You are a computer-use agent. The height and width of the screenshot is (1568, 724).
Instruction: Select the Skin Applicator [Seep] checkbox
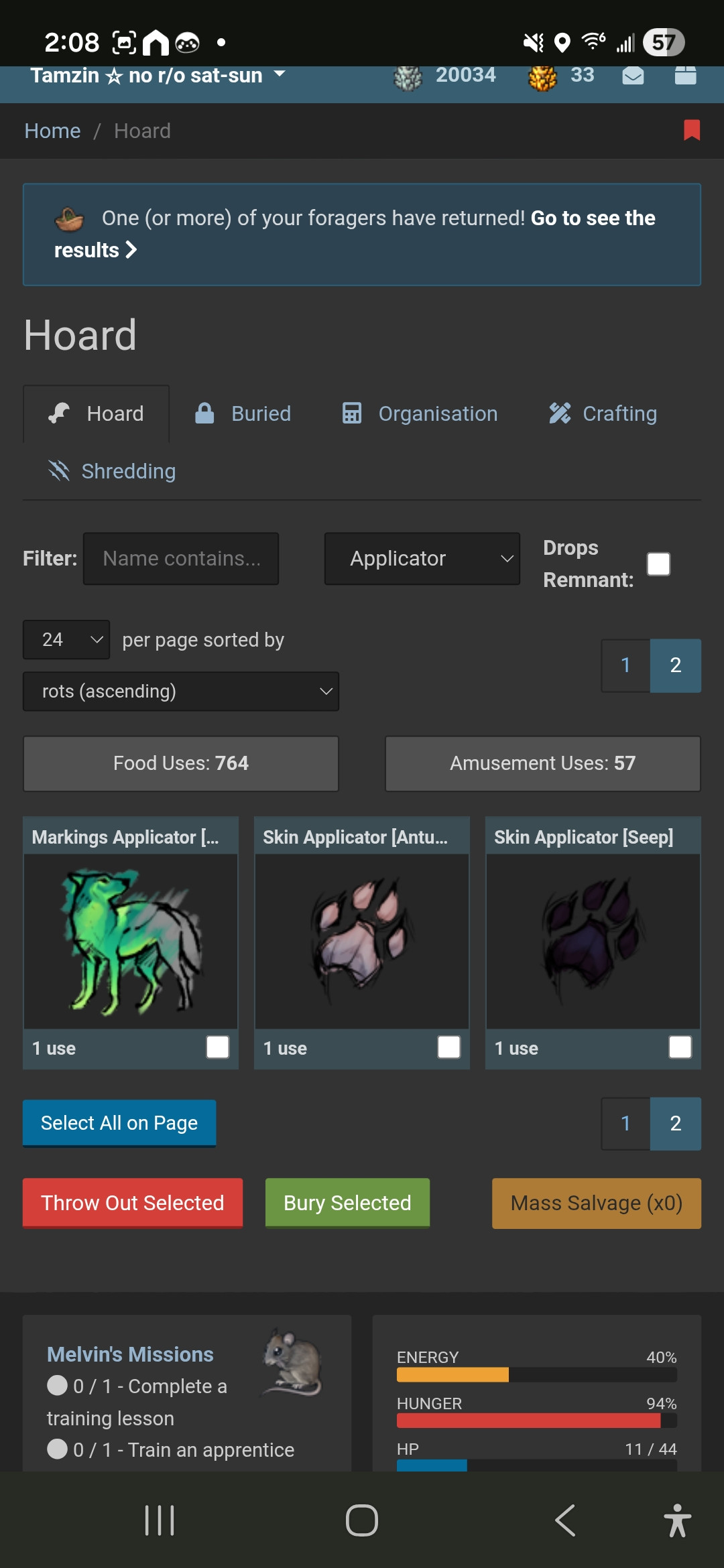[680, 1047]
